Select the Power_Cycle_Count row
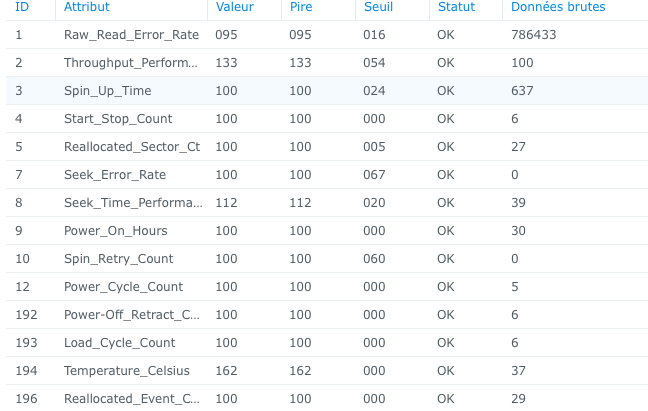648x411 pixels. tap(327, 287)
